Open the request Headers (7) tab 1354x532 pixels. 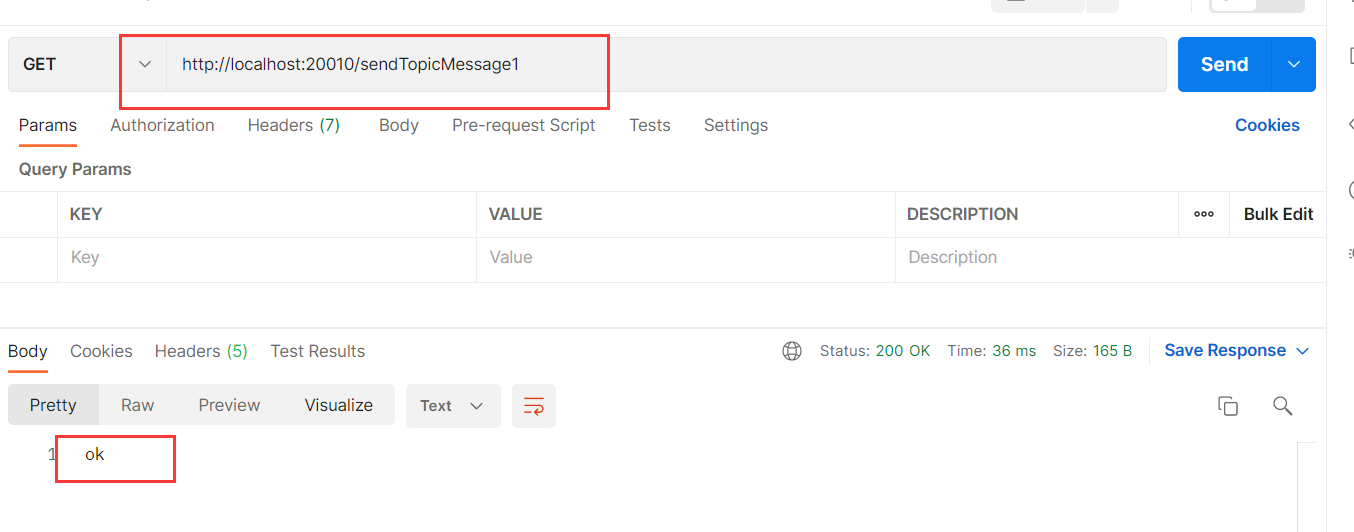click(x=294, y=125)
